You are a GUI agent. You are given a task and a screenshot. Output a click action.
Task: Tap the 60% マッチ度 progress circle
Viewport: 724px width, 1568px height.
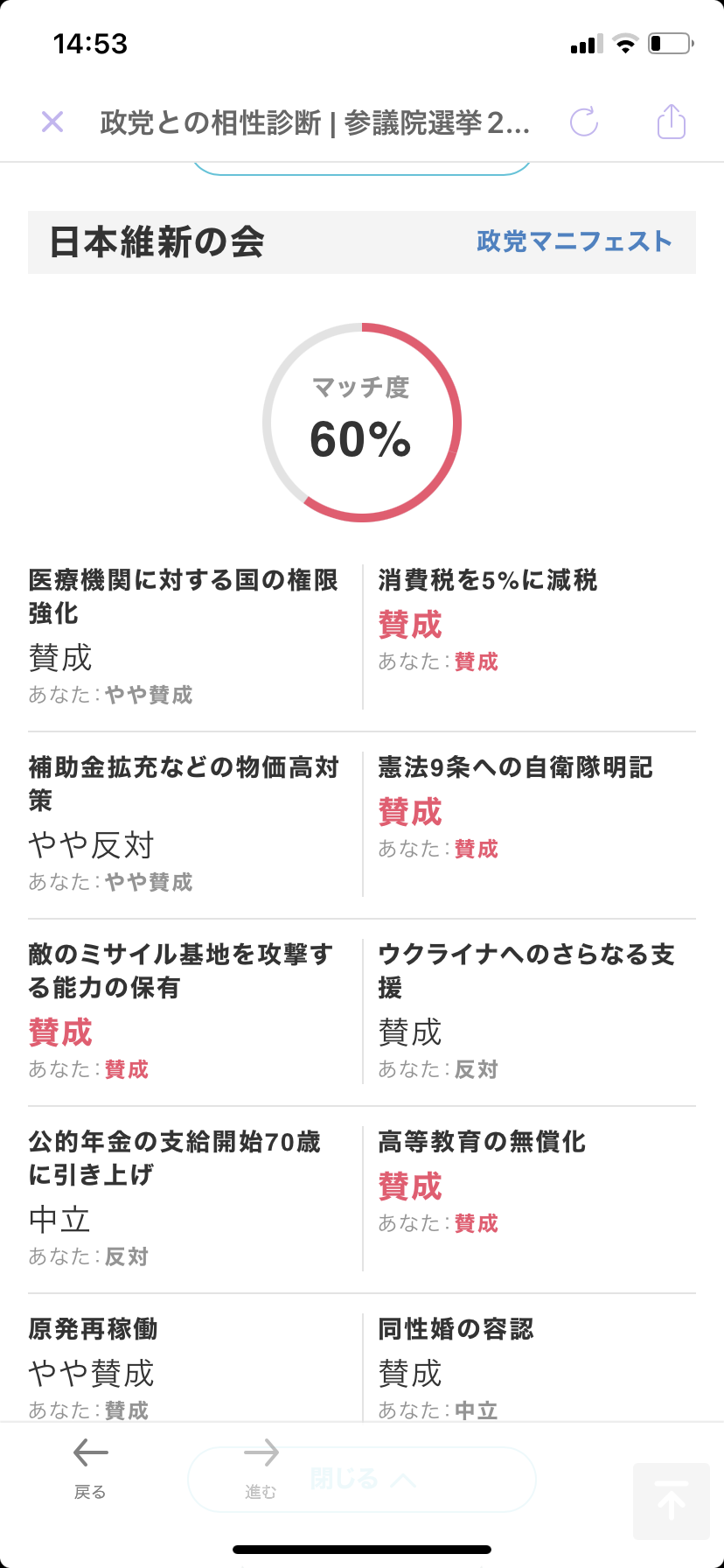(362, 423)
